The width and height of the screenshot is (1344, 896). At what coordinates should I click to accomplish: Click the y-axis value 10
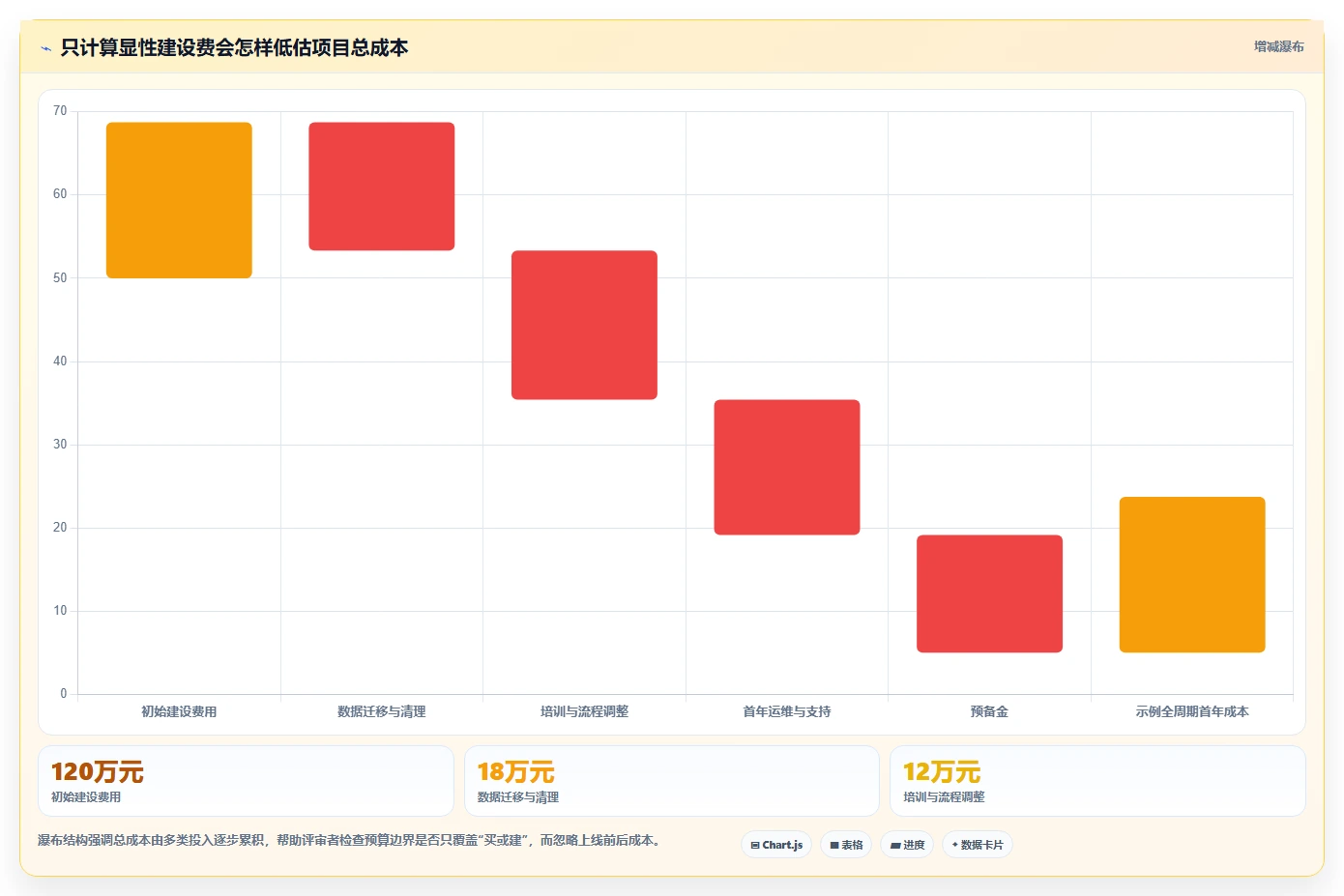coord(60,611)
